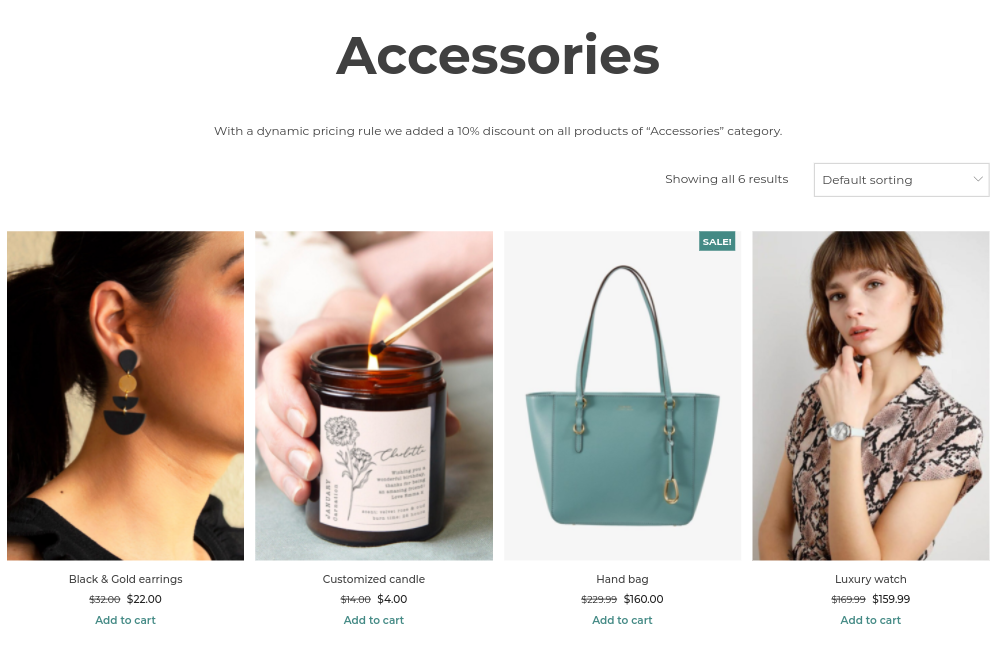Click the SALE! badge on Hand bag

click(x=717, y=241)
